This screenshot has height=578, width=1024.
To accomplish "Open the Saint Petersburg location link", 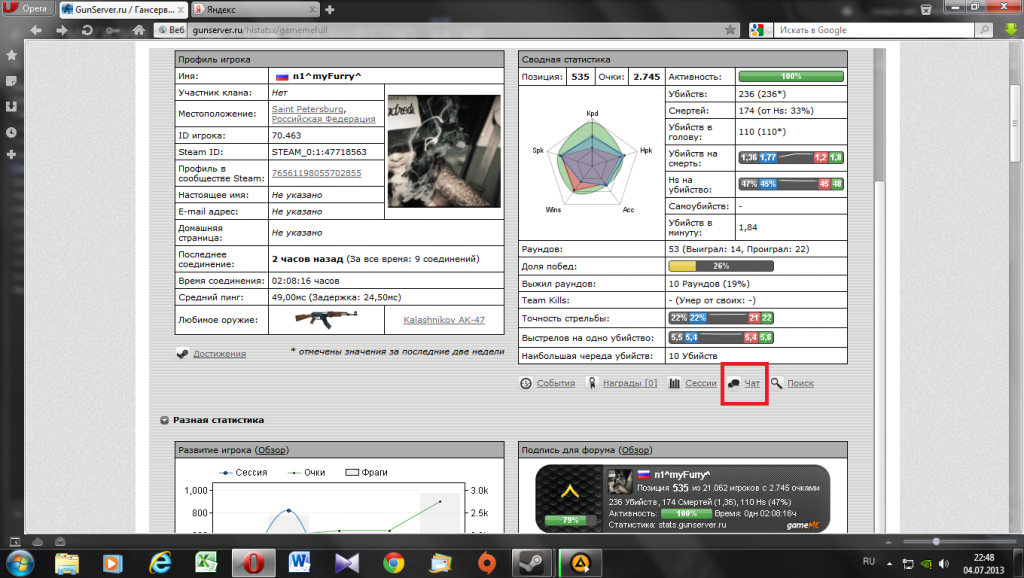I will pyautogui.click(x=308, y=108).
